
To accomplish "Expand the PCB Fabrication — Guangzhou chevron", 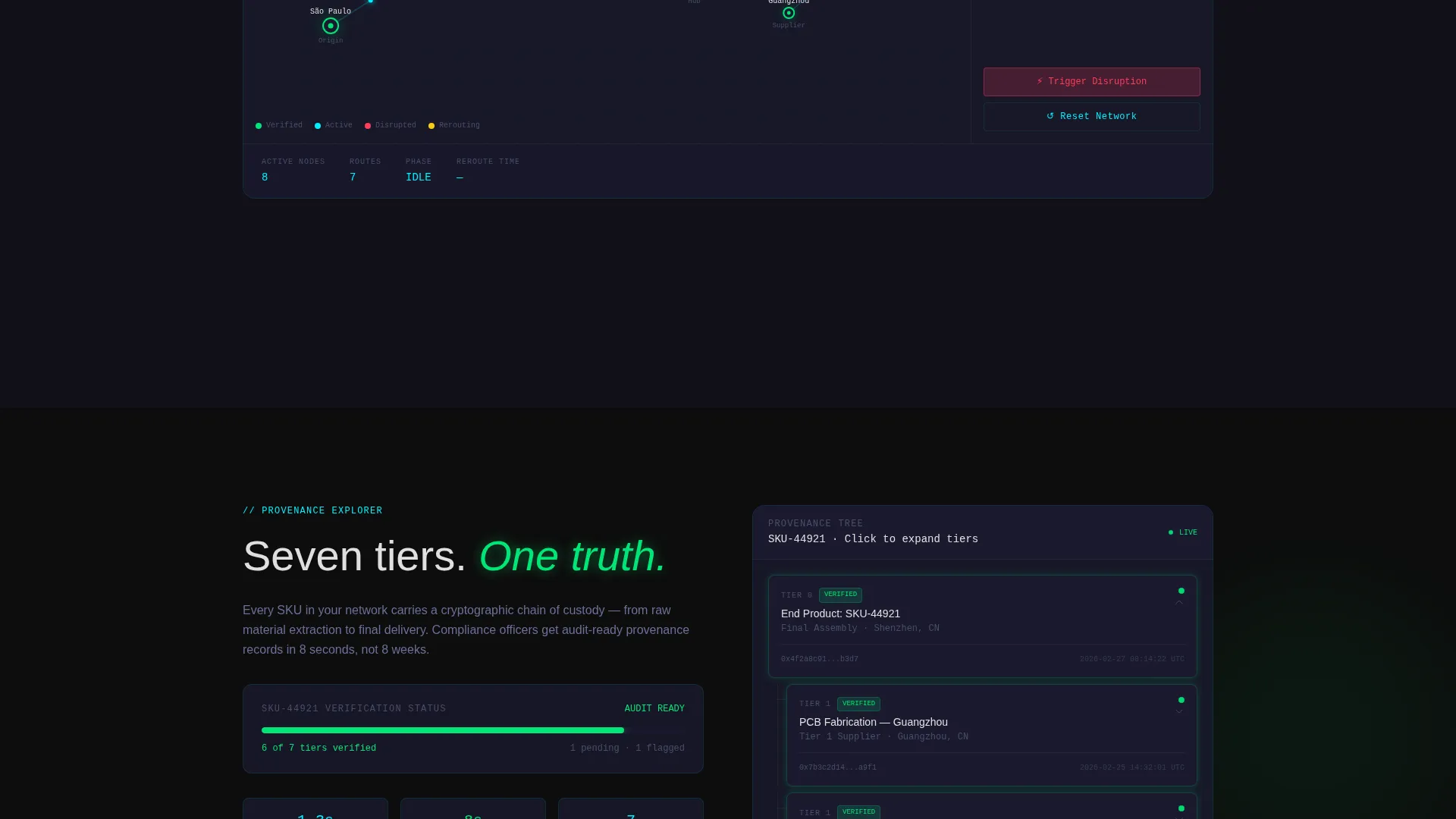I will tap(1179, 711).
